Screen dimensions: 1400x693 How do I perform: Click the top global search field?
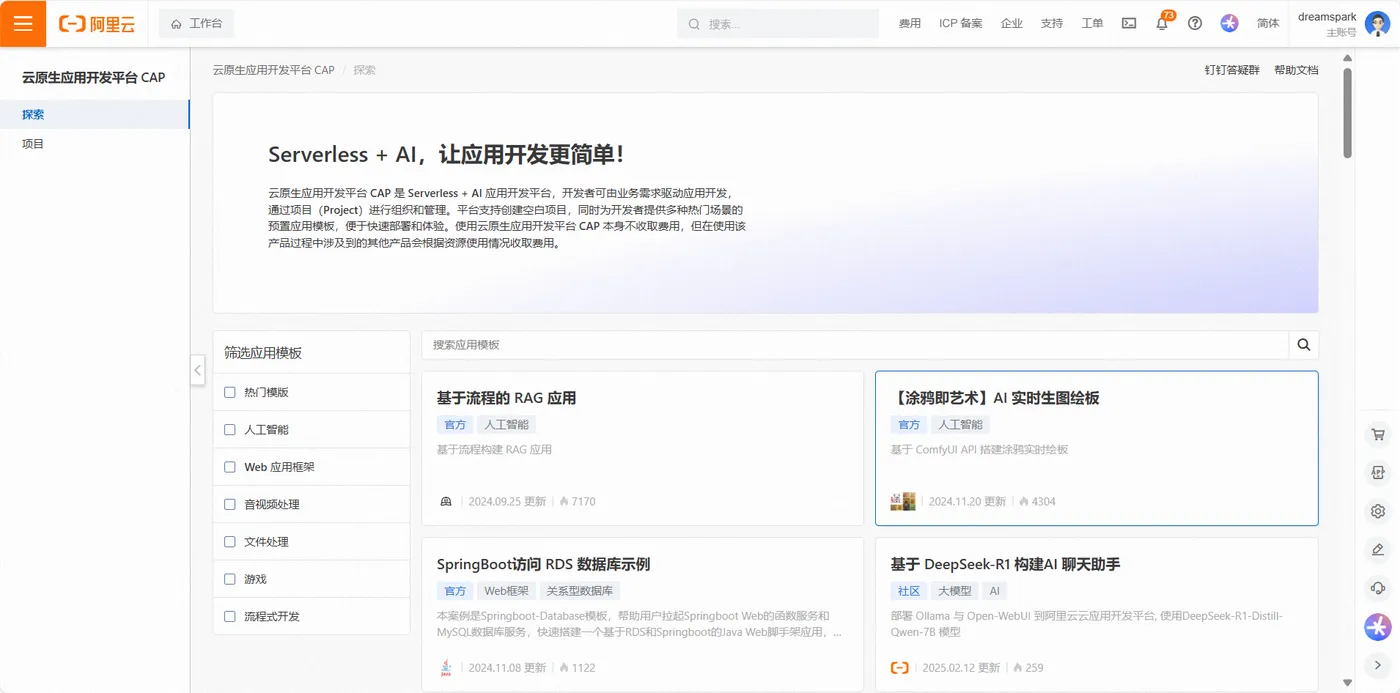778,23
